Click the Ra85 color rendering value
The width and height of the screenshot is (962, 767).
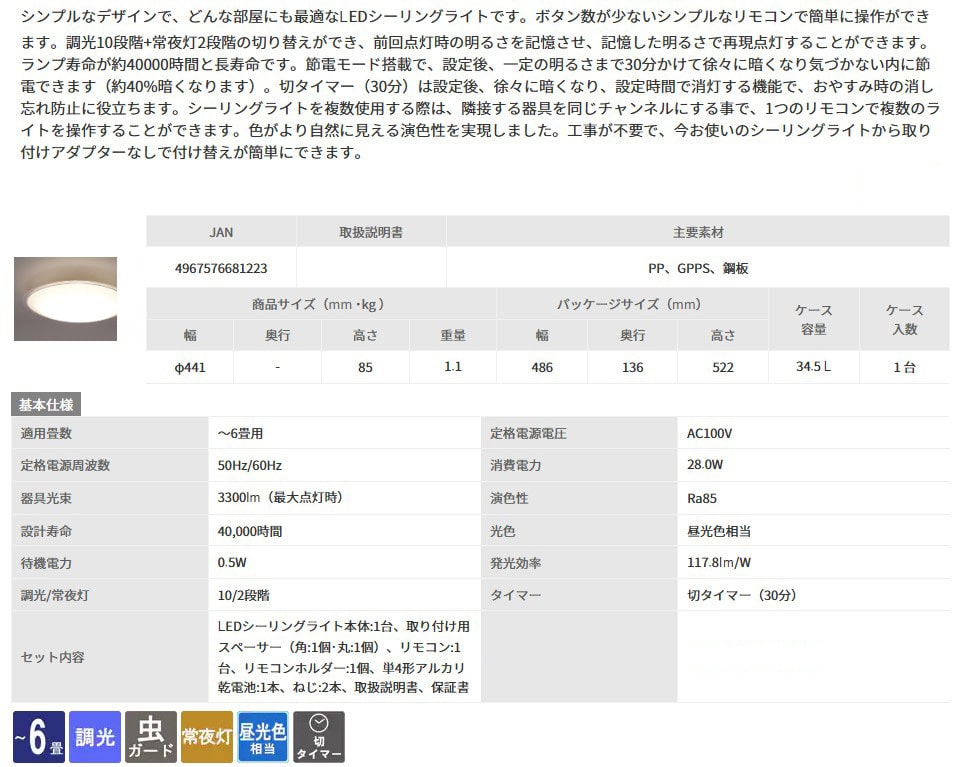(702, 497)
